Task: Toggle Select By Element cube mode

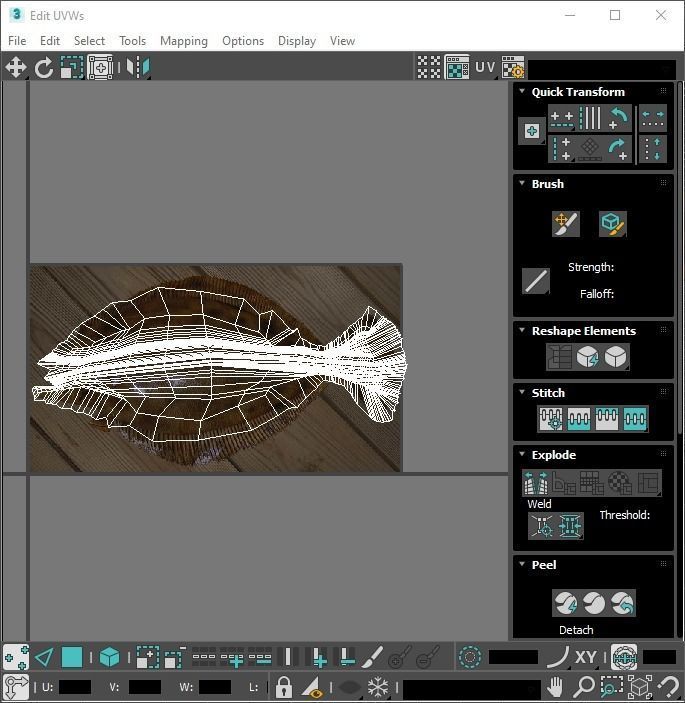Action: 109,657
